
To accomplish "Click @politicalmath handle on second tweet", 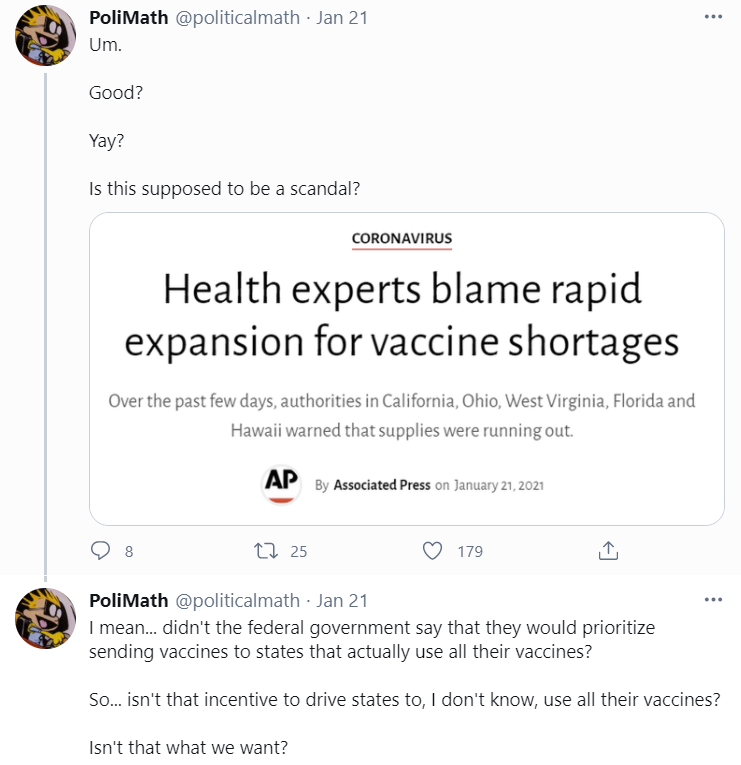I will (237, 601).
